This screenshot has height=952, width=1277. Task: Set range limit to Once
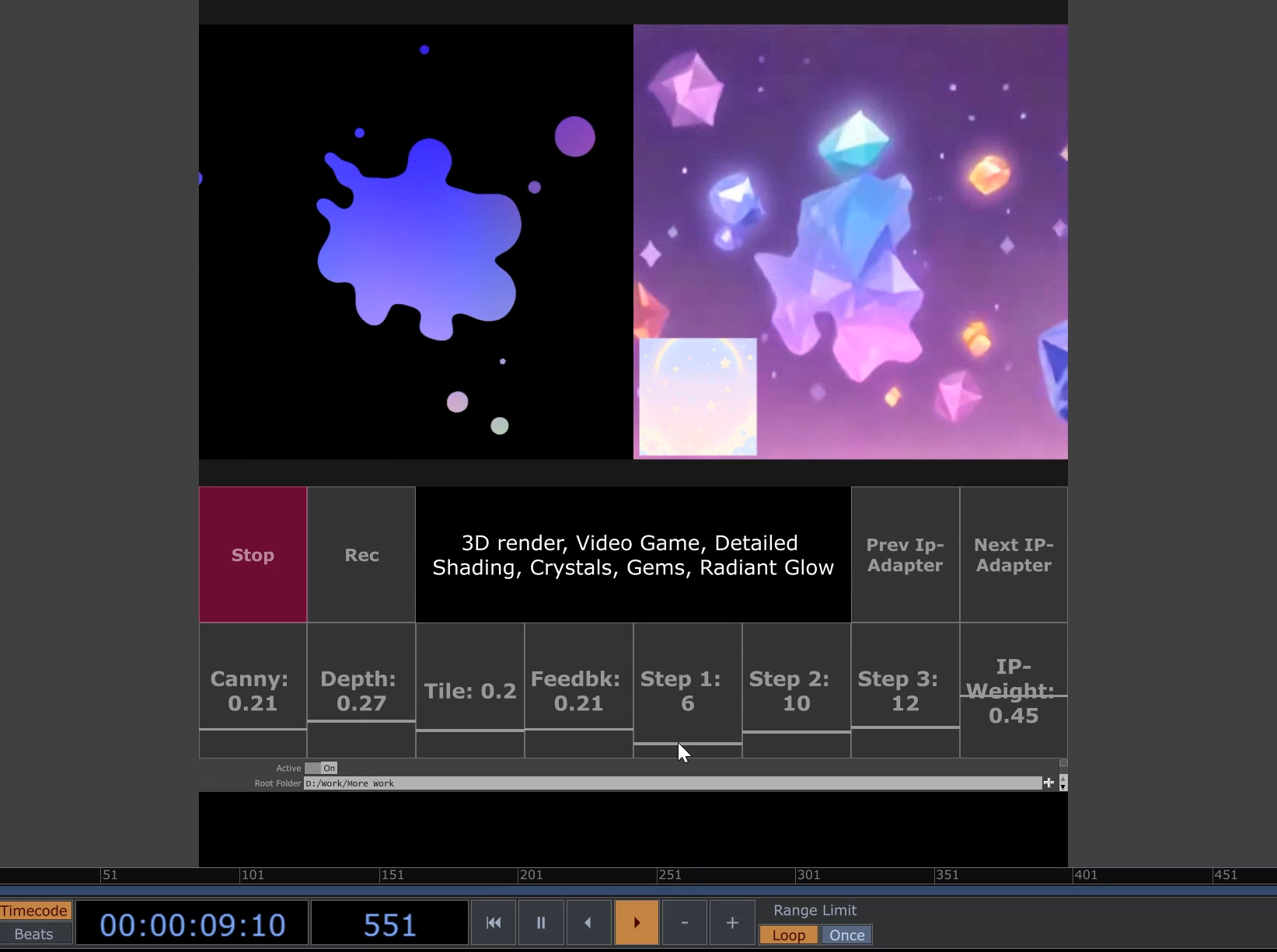846,935
